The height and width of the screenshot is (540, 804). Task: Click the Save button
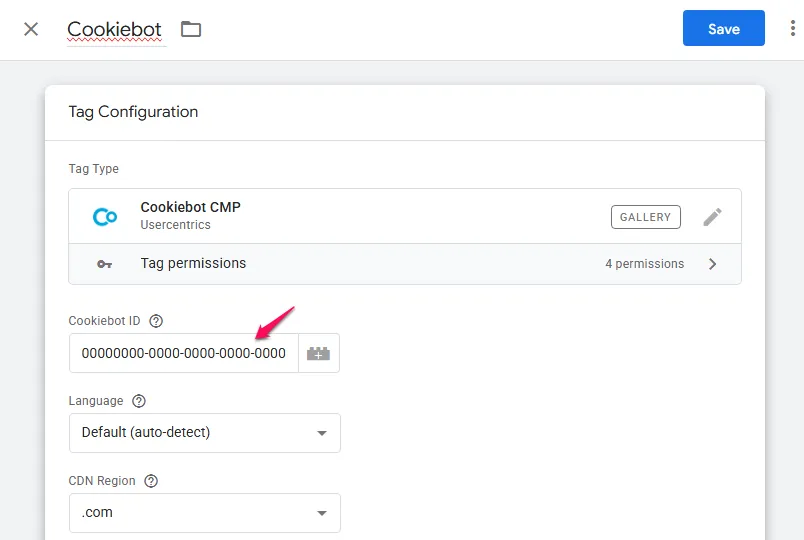(723, 29)
